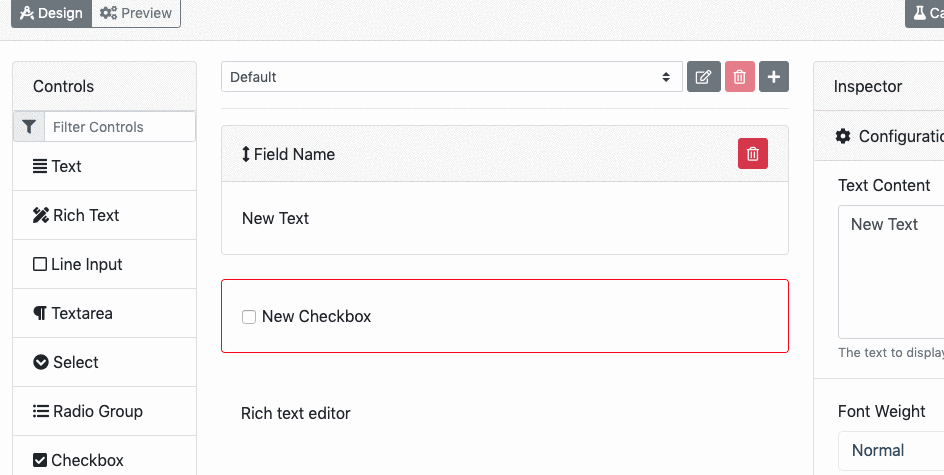944x475 pixels.
Task: Click the Controls panel heading
Action: (63, 86)
